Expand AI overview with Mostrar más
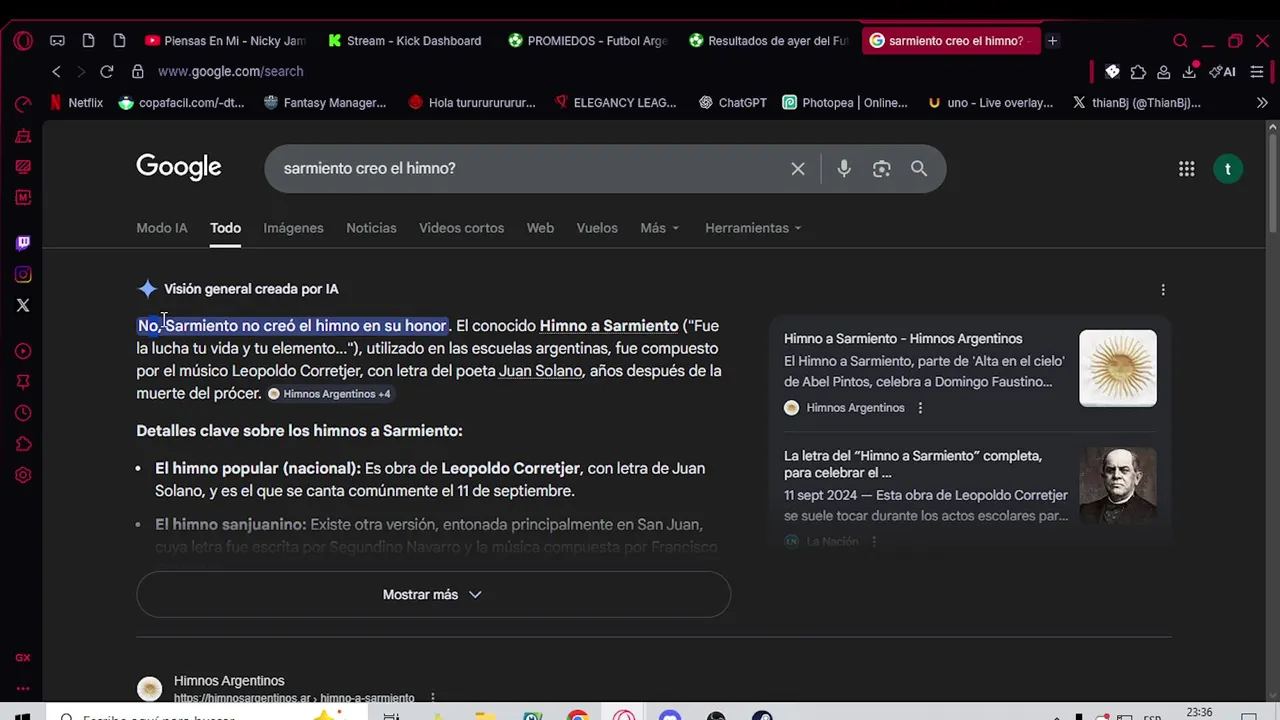 [x=433, y=594]
